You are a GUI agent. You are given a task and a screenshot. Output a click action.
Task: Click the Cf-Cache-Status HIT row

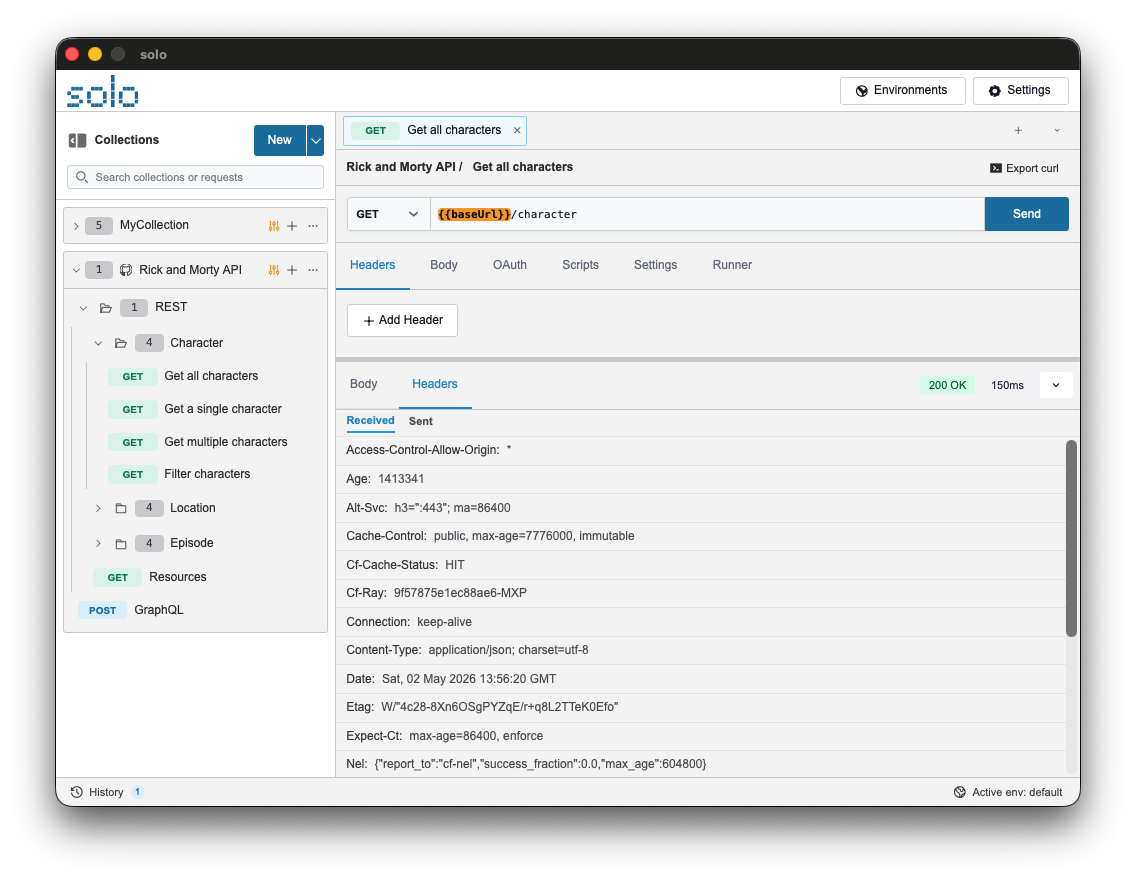pyautogui.click(x=701, y=565)
